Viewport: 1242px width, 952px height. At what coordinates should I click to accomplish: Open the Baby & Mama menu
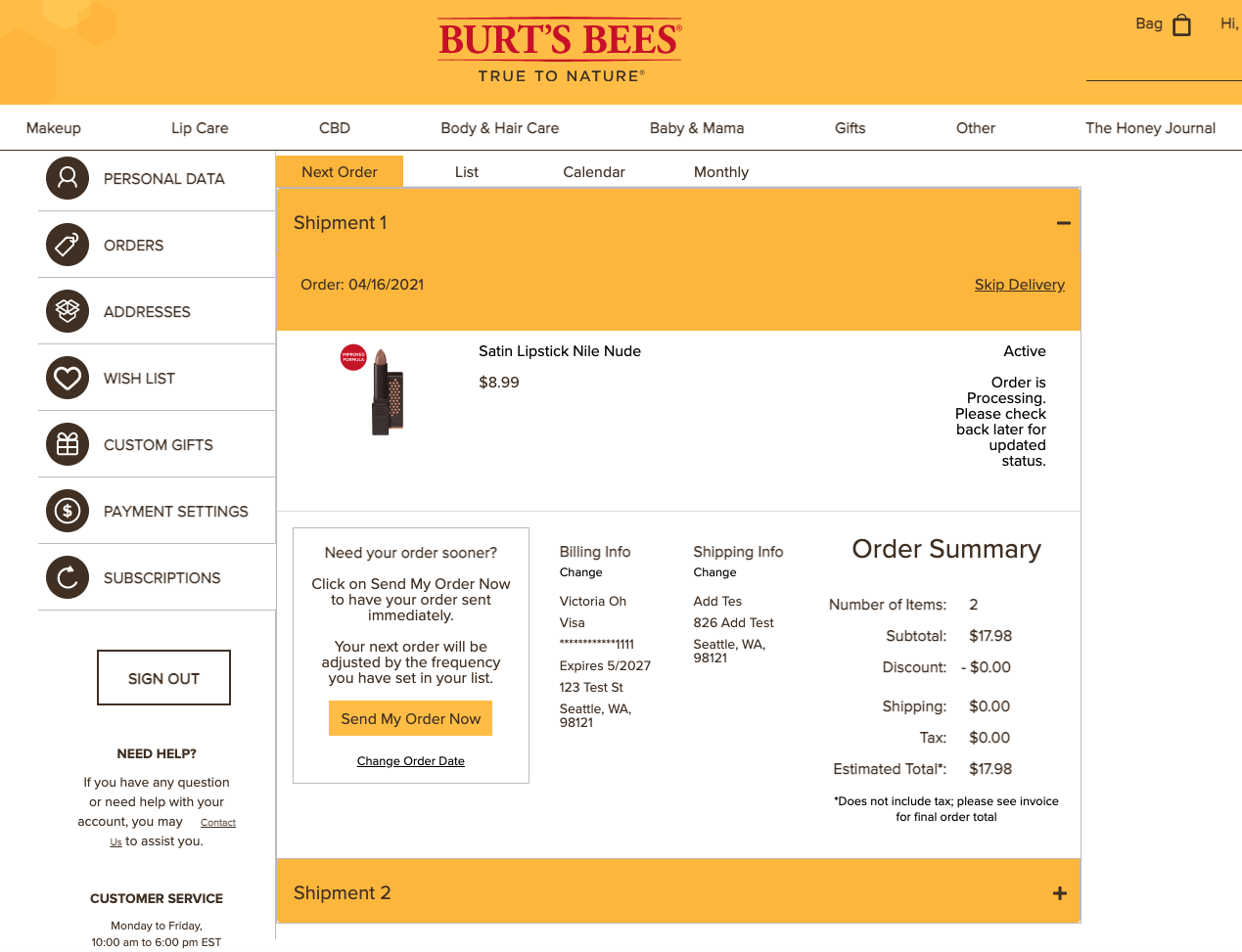tap(697, 127)
